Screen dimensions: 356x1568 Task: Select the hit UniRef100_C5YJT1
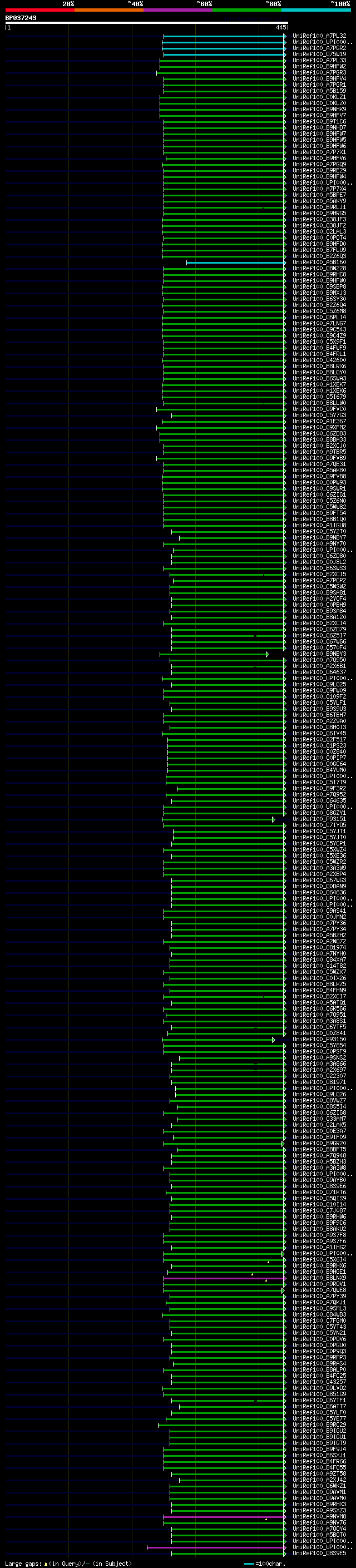(319, 831)
